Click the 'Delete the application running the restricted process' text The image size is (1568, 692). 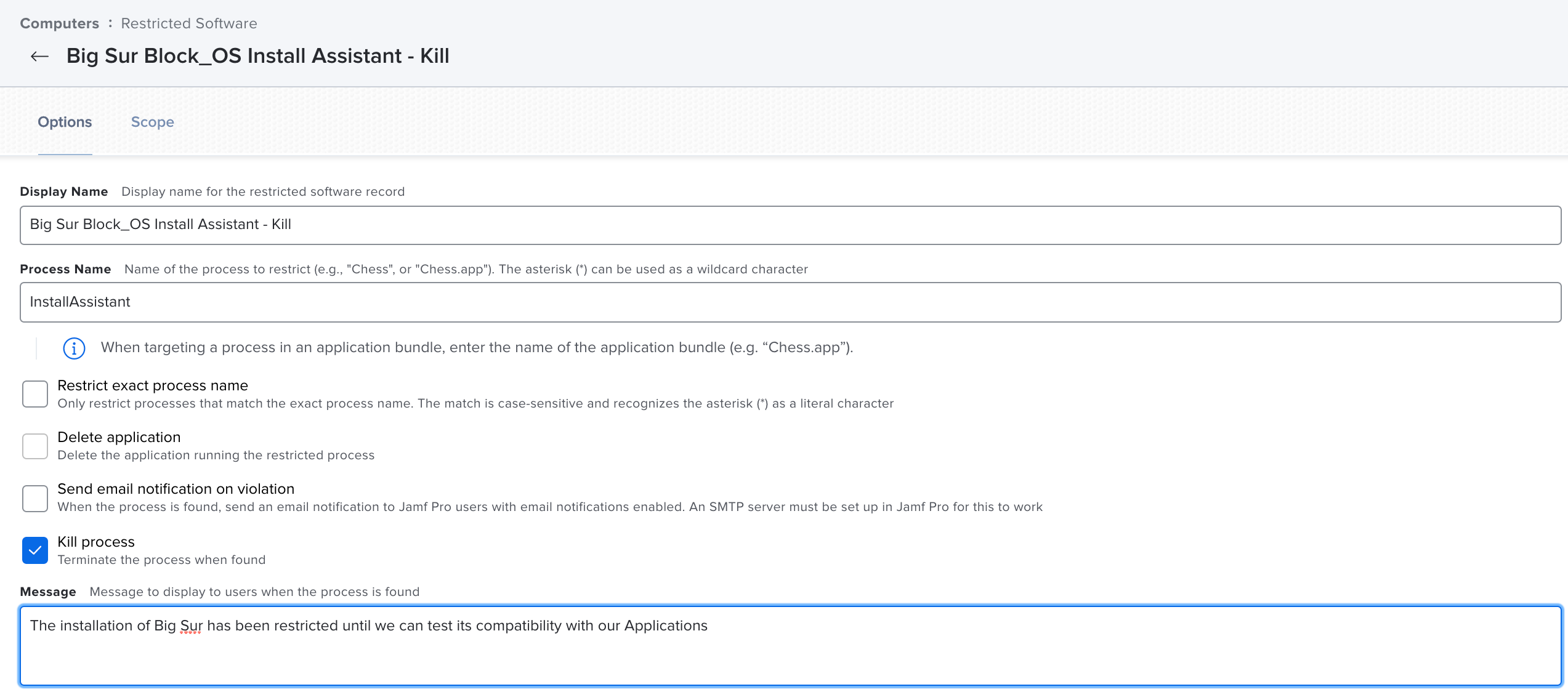tap(216, 455)
